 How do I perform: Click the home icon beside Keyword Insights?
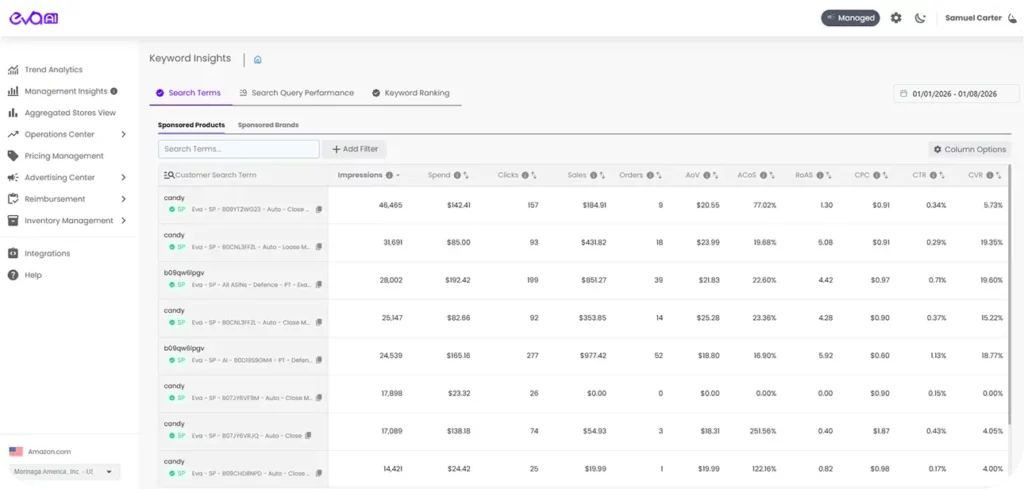point(257,60)
